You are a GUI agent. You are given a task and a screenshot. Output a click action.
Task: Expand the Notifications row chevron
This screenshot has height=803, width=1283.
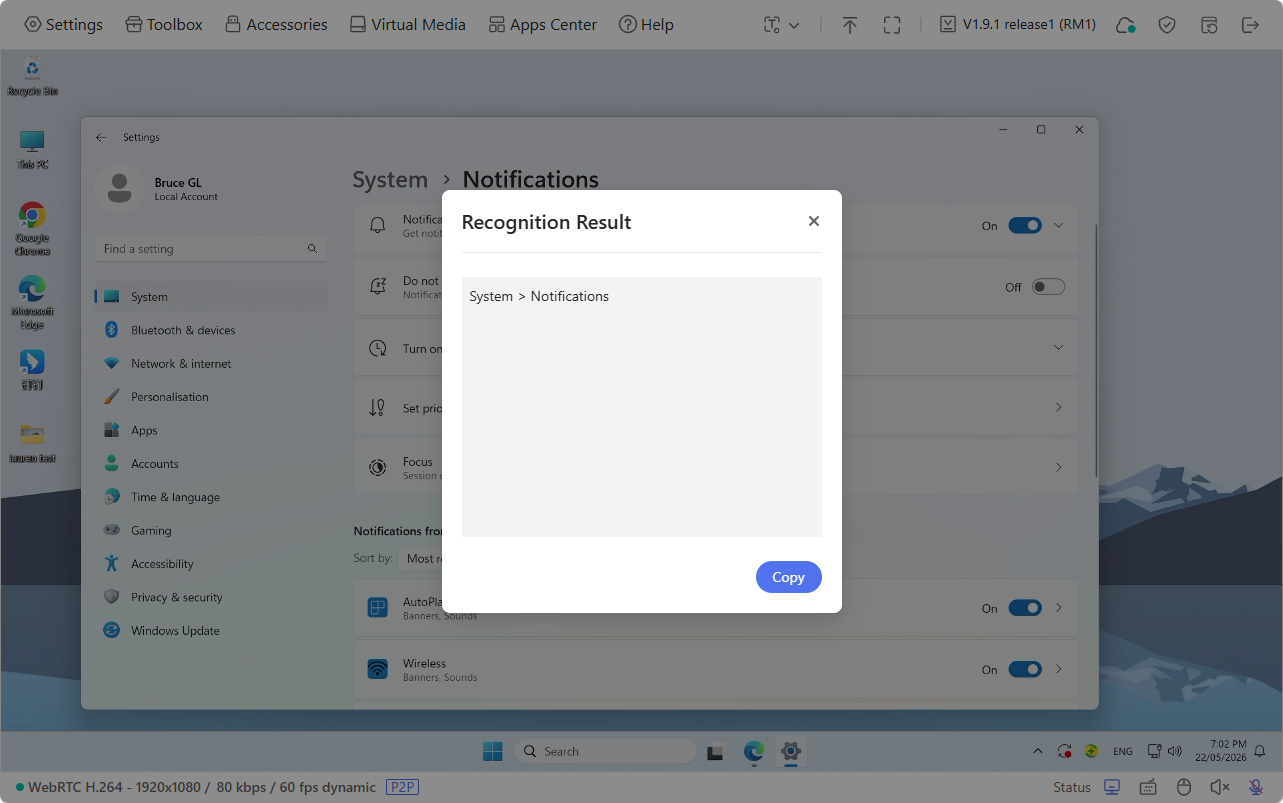click(1059, 225)
